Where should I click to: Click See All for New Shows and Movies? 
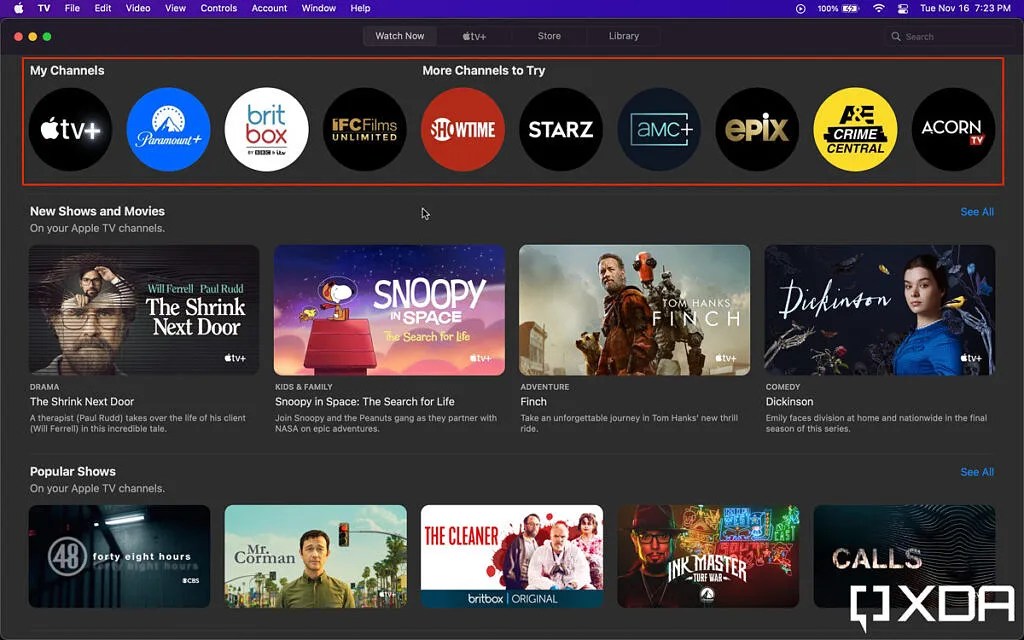click(x=976, y=212)
